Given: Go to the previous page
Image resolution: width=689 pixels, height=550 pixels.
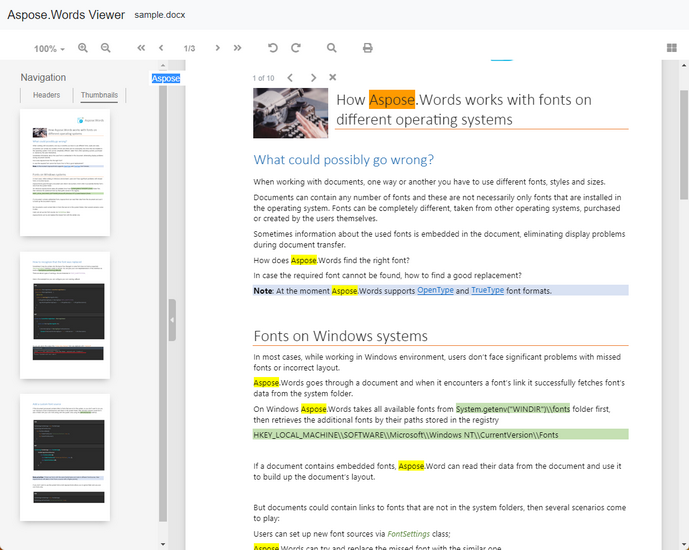Looking at the screenshot, I should coord(161,48).
